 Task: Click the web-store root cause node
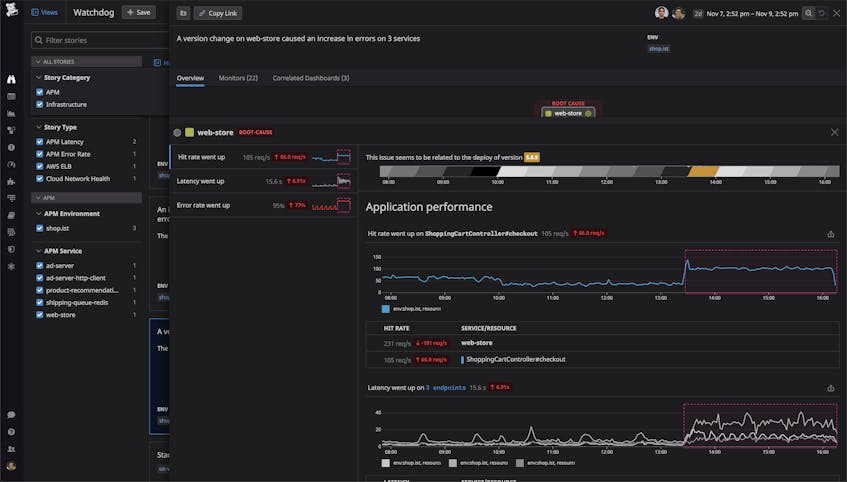pos(568,113)
